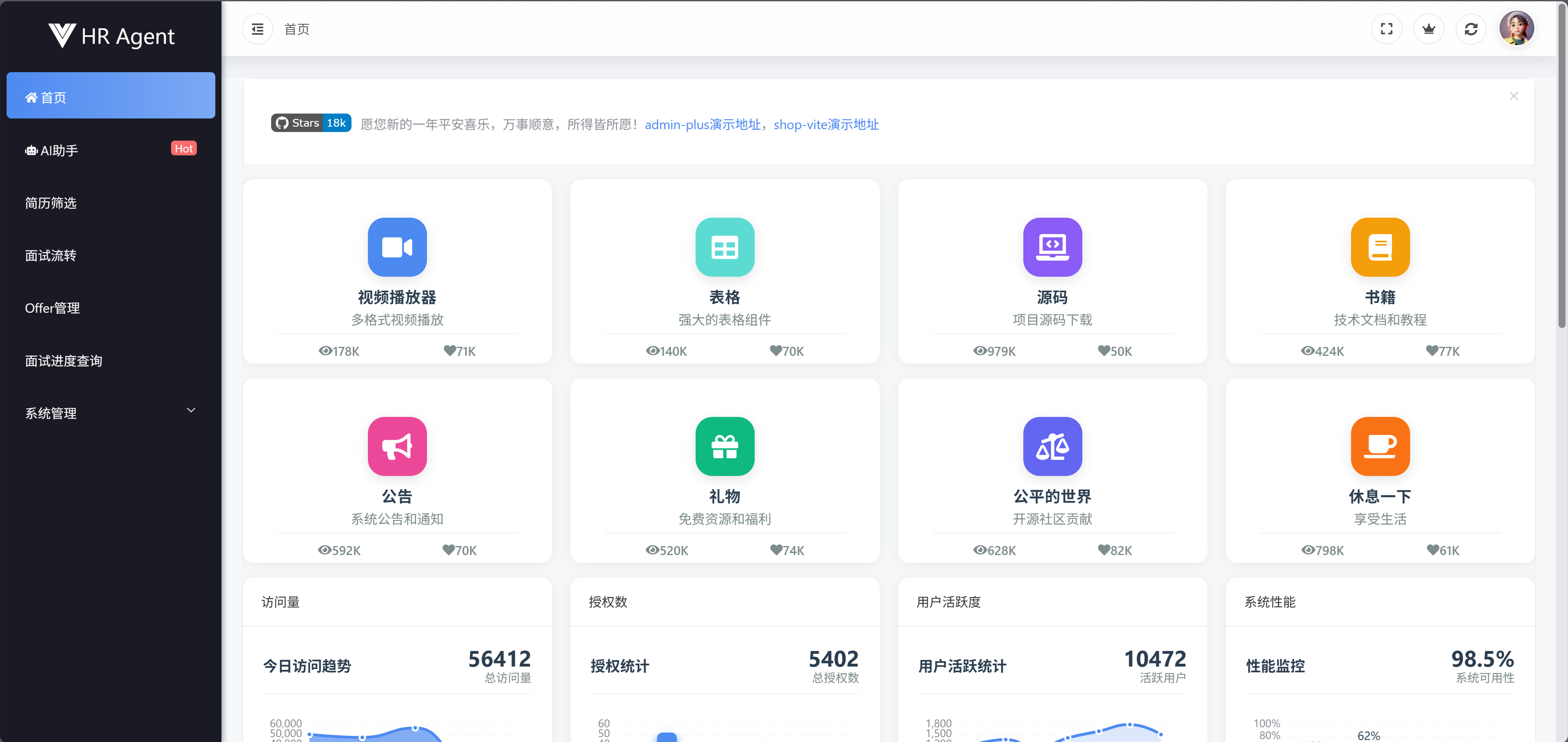Select the orange book icon

(1379, 247)
